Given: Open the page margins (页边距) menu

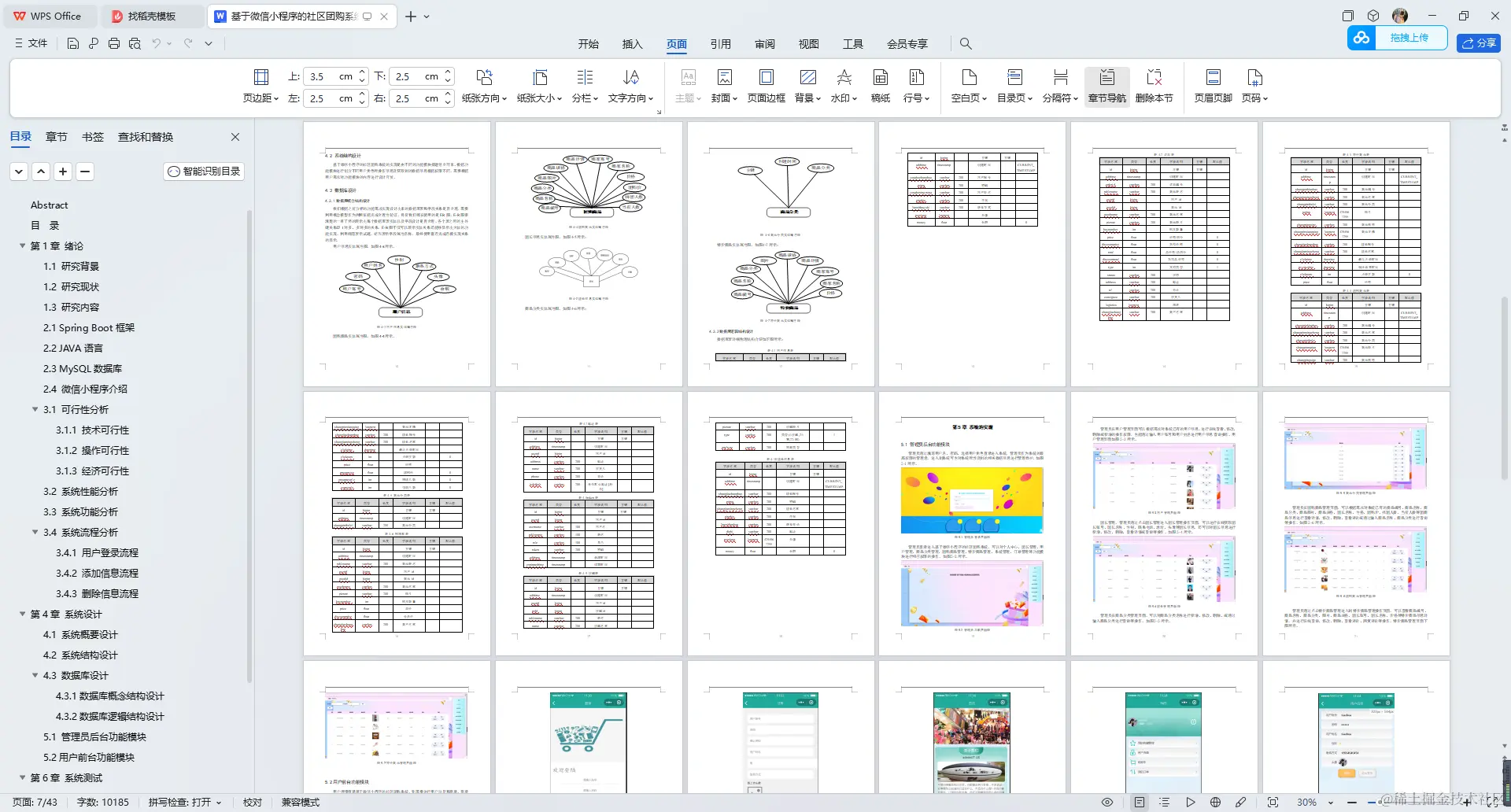Looking at the screenshot, I should click(260, 86).
